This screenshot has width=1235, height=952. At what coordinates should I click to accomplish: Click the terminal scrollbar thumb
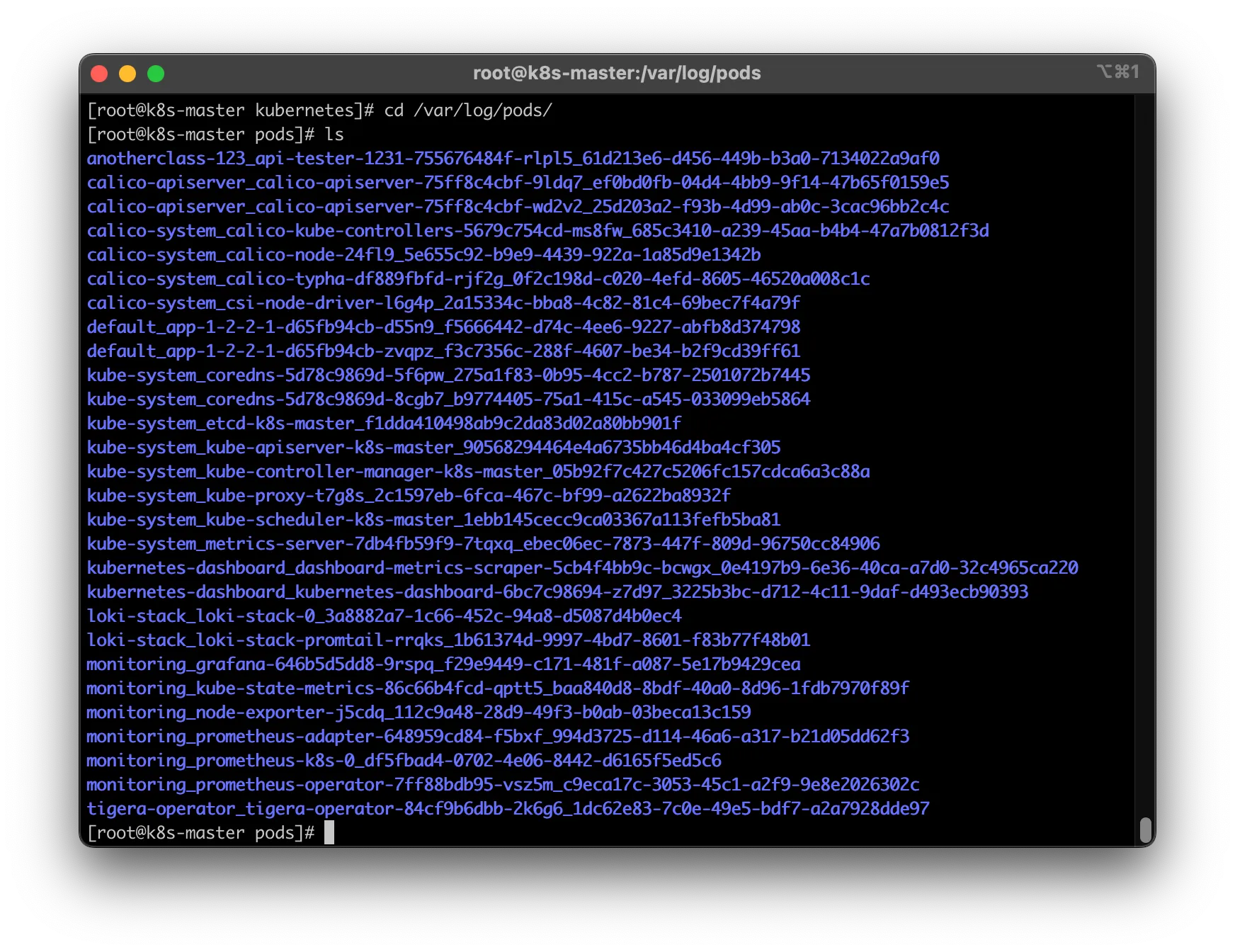tap(1145, 830)
